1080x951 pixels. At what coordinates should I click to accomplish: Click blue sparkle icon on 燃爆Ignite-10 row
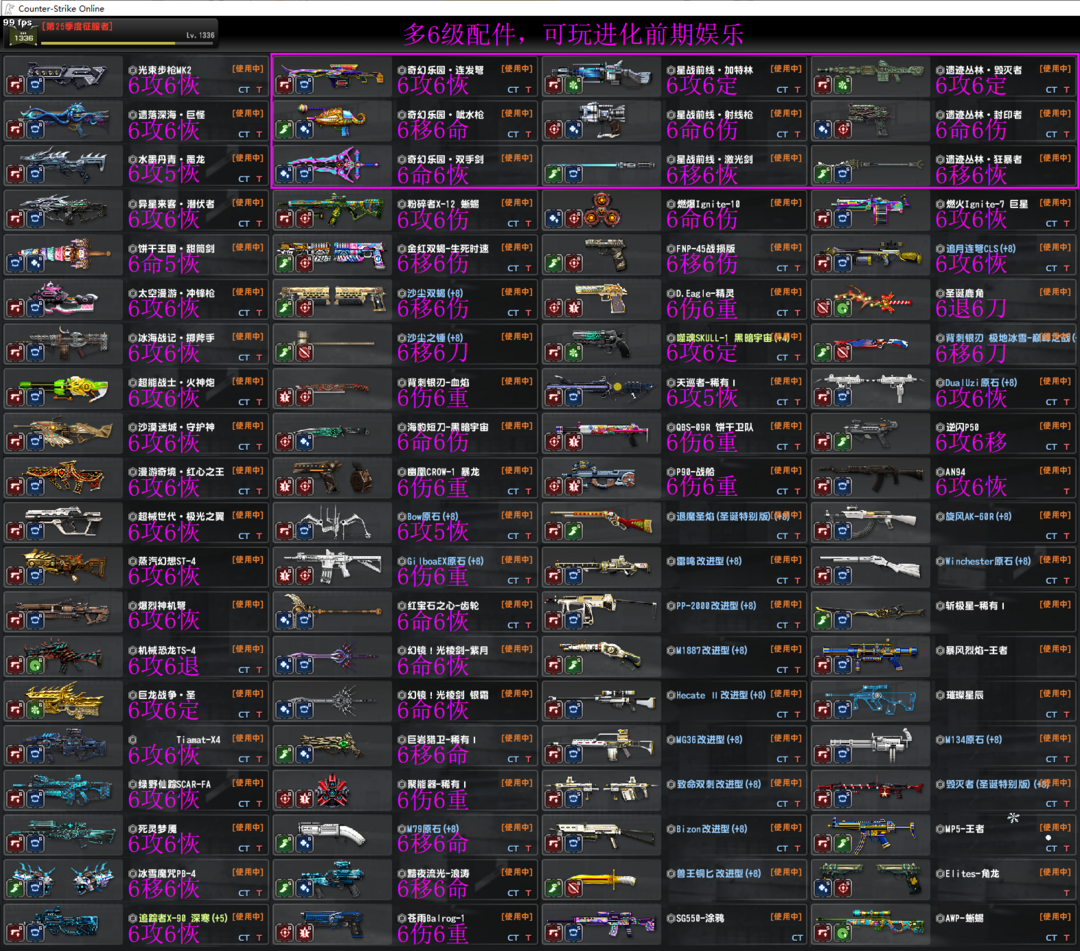(554, 220)
